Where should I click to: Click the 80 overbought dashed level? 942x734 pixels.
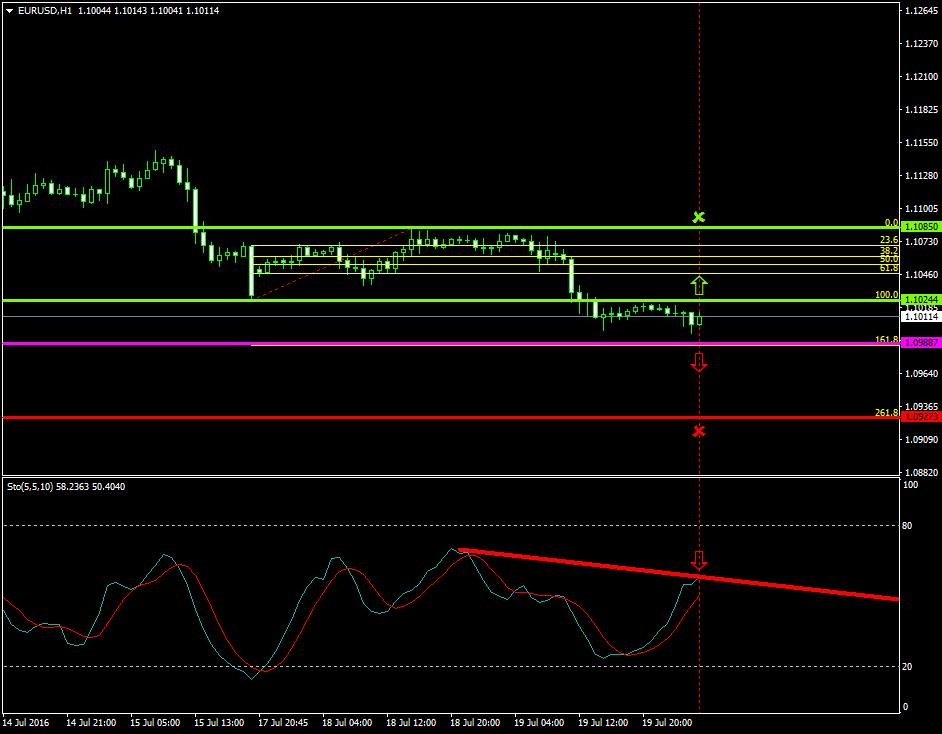coord(400,523)
